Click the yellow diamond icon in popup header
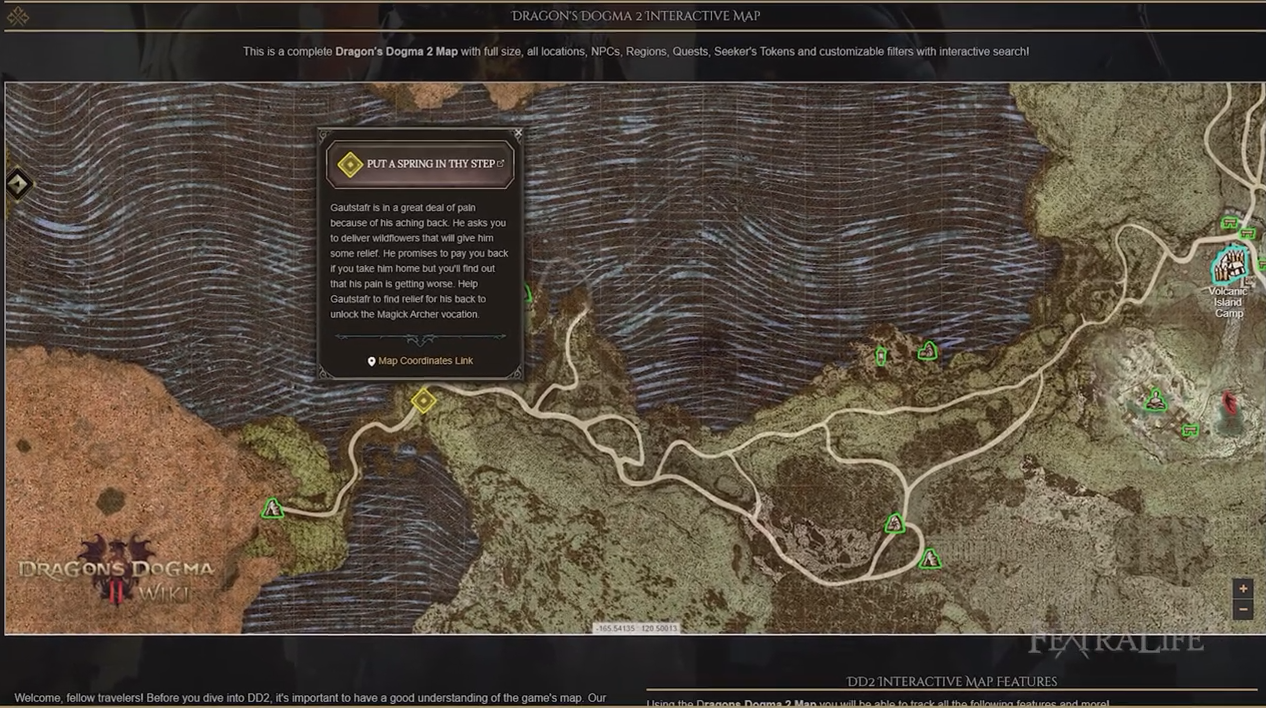Viewport: 1266px width, 708px height. pos(349,164)
